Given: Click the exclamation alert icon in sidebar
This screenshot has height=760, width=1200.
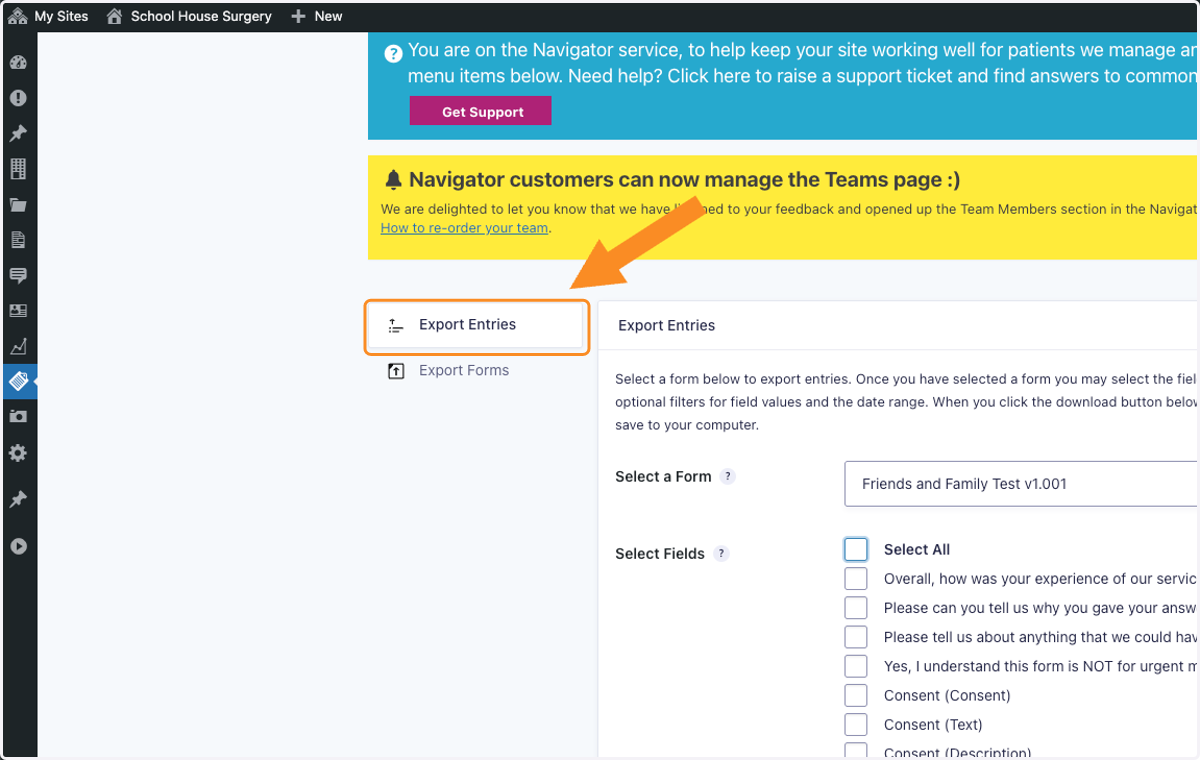Looking at the screenshot, I should pyautogui.click(x=18, y=98).
